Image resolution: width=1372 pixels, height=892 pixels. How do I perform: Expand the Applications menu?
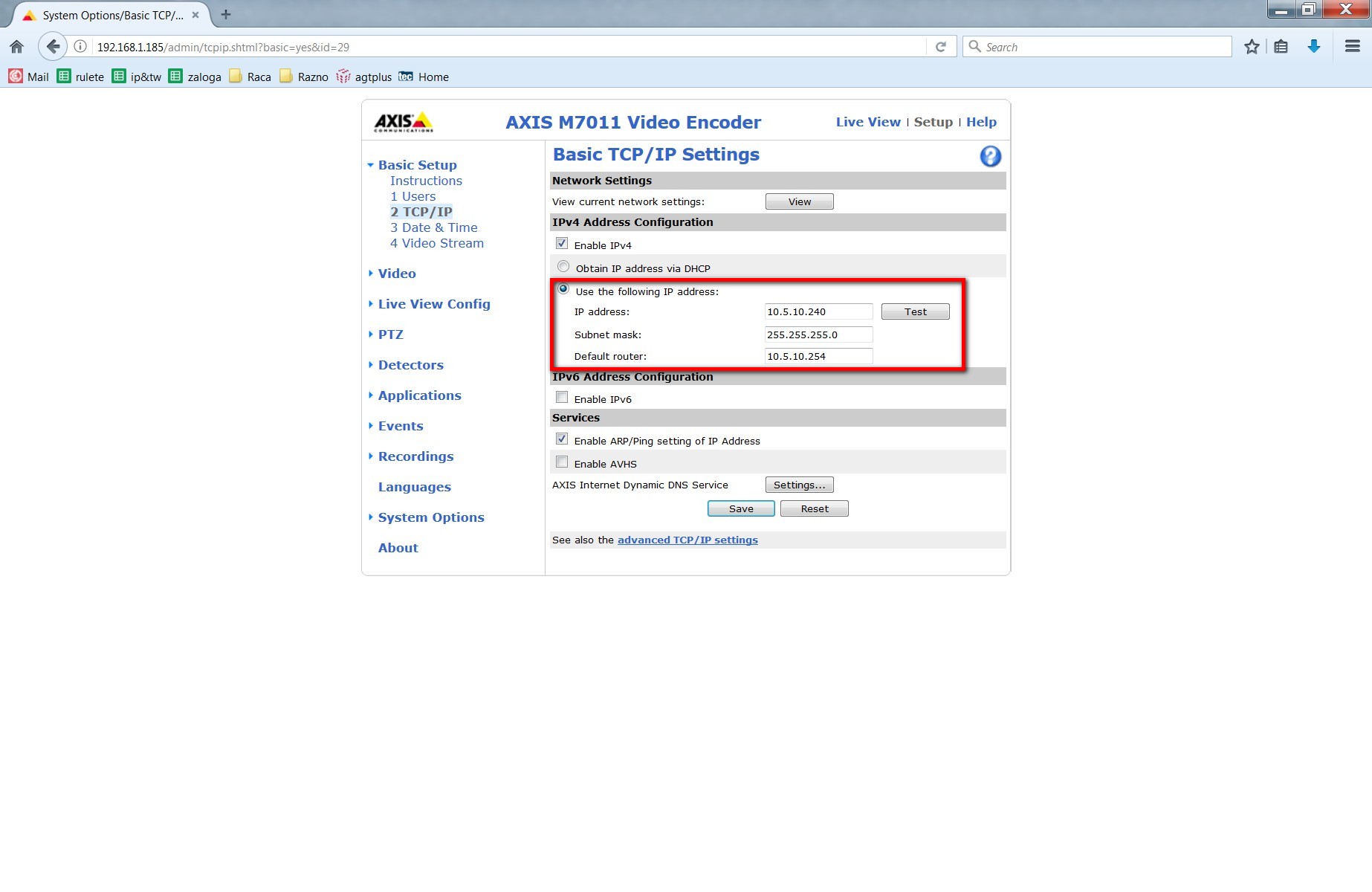419,395
